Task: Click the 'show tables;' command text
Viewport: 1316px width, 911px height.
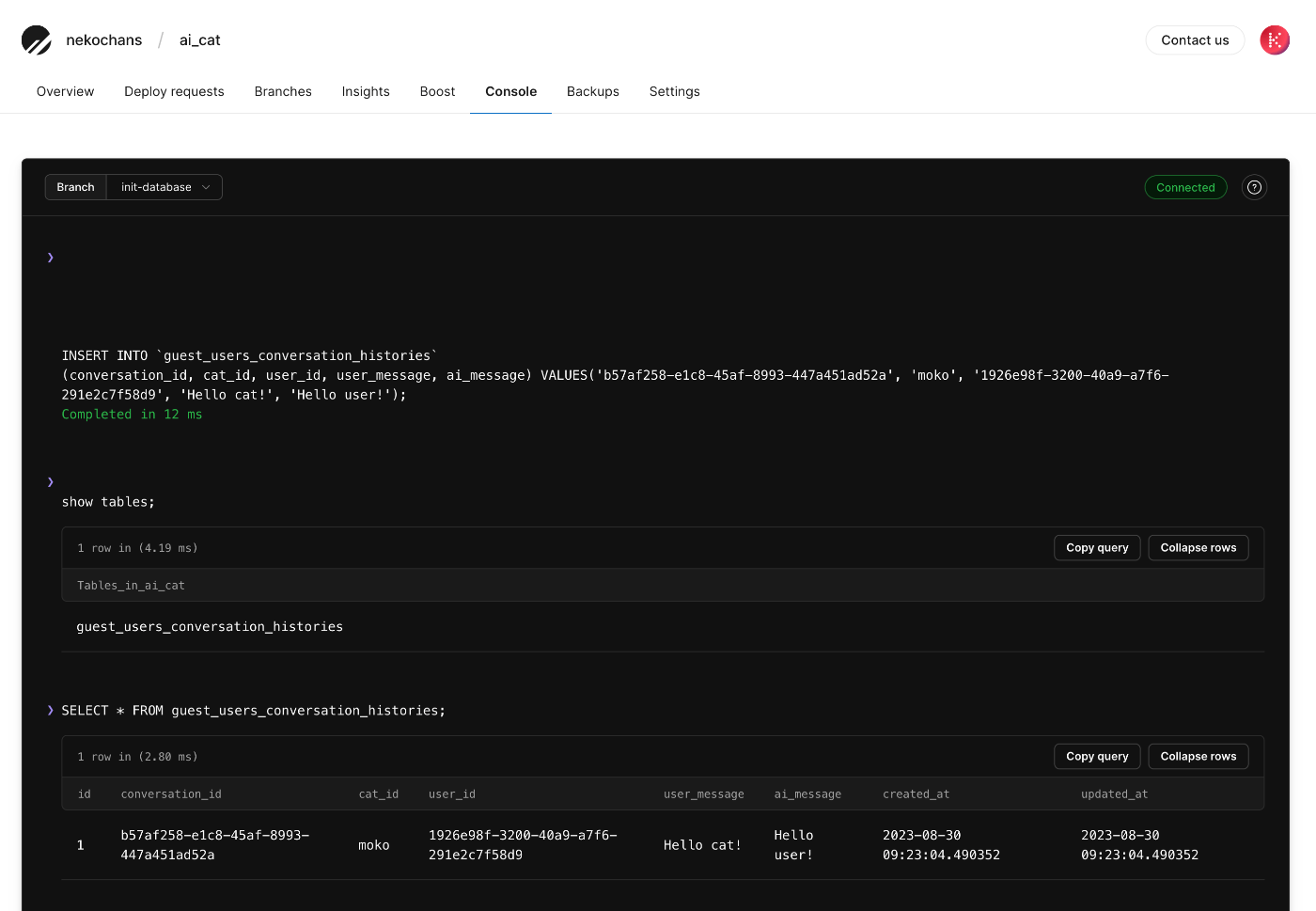Action: pos(108,502)
